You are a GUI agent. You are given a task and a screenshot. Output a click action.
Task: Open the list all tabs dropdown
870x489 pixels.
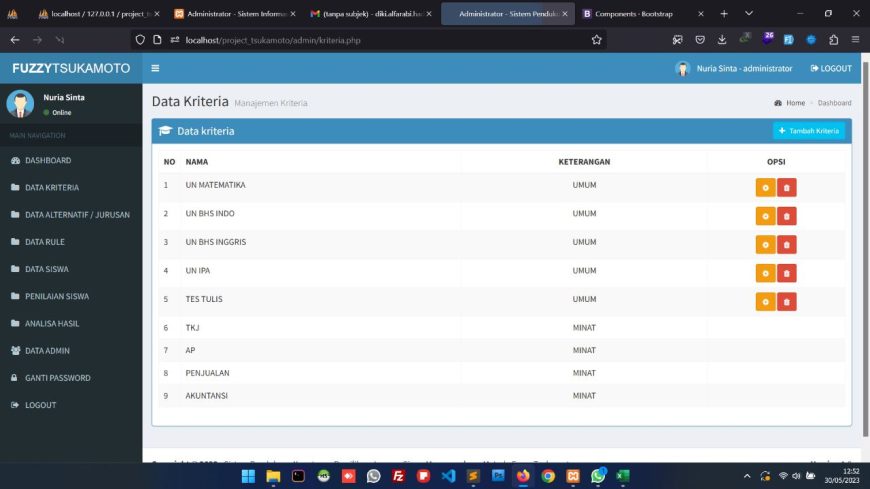748,14
